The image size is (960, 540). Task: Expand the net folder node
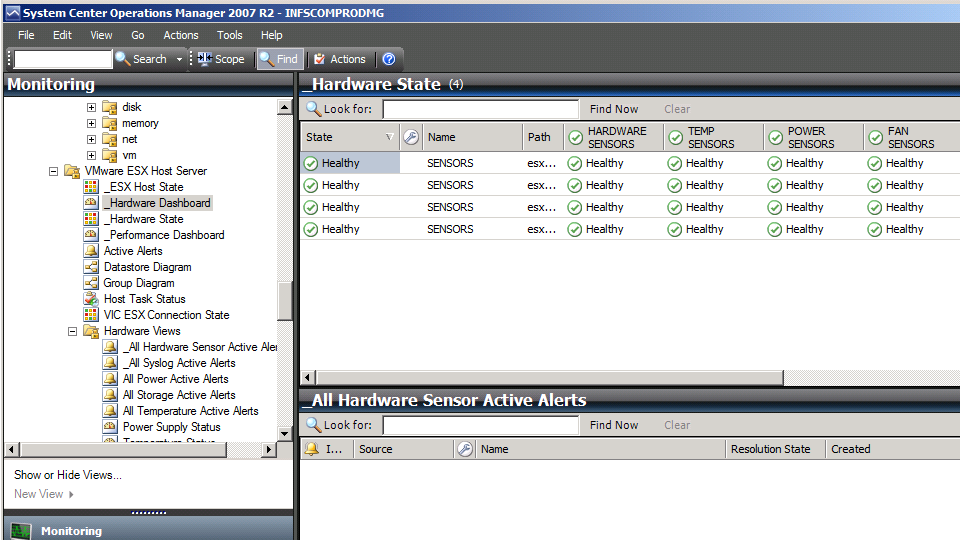coord(91,139)
